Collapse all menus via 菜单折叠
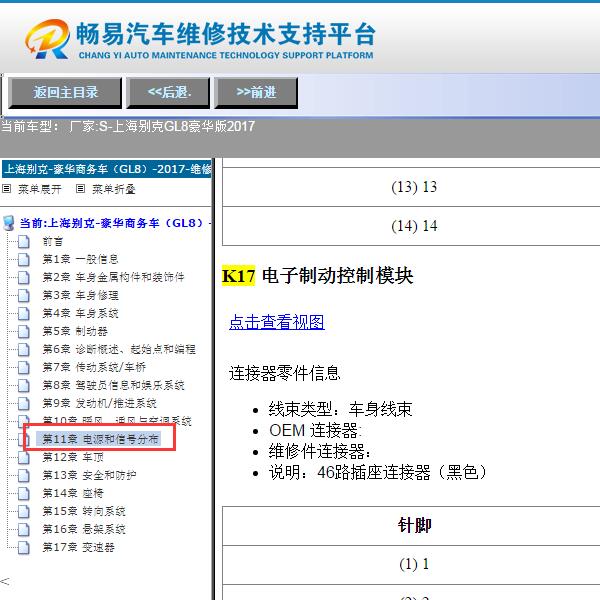 click(114, 189)
